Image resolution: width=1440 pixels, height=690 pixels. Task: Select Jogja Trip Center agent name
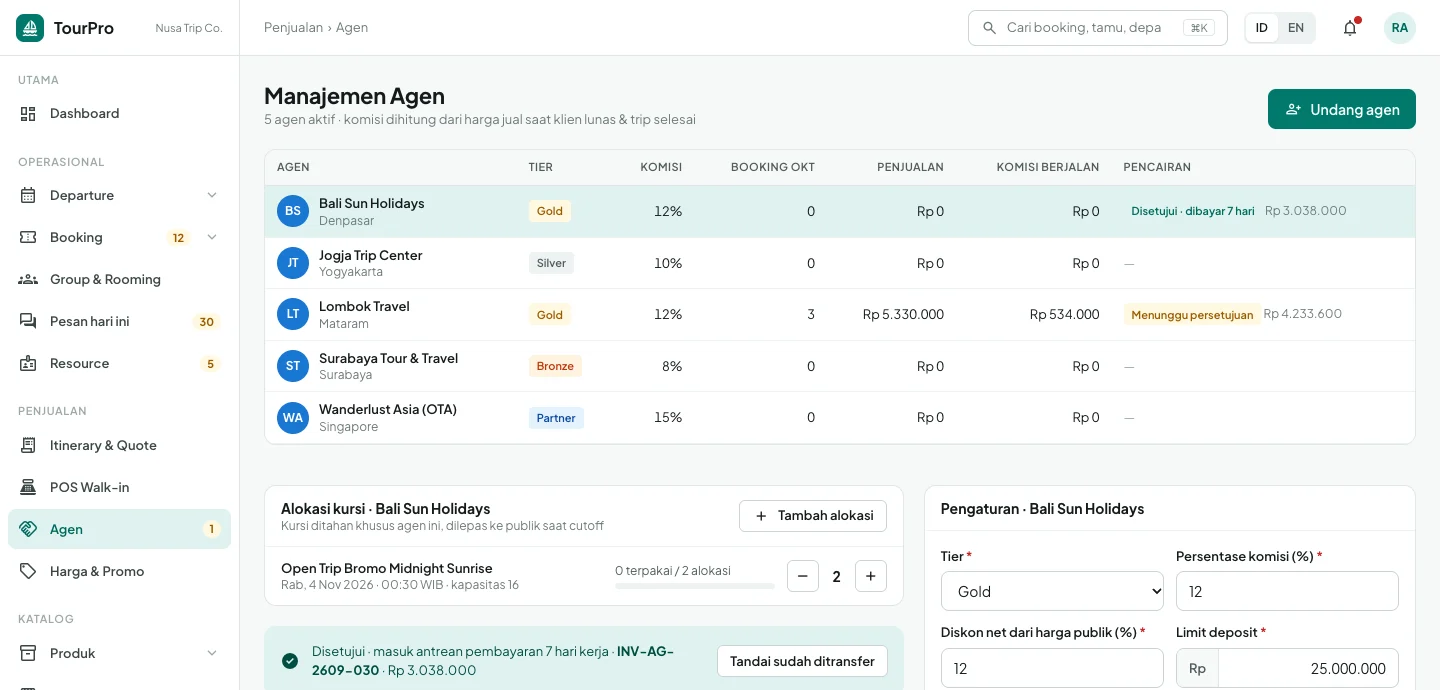click(x=371, y=255)
